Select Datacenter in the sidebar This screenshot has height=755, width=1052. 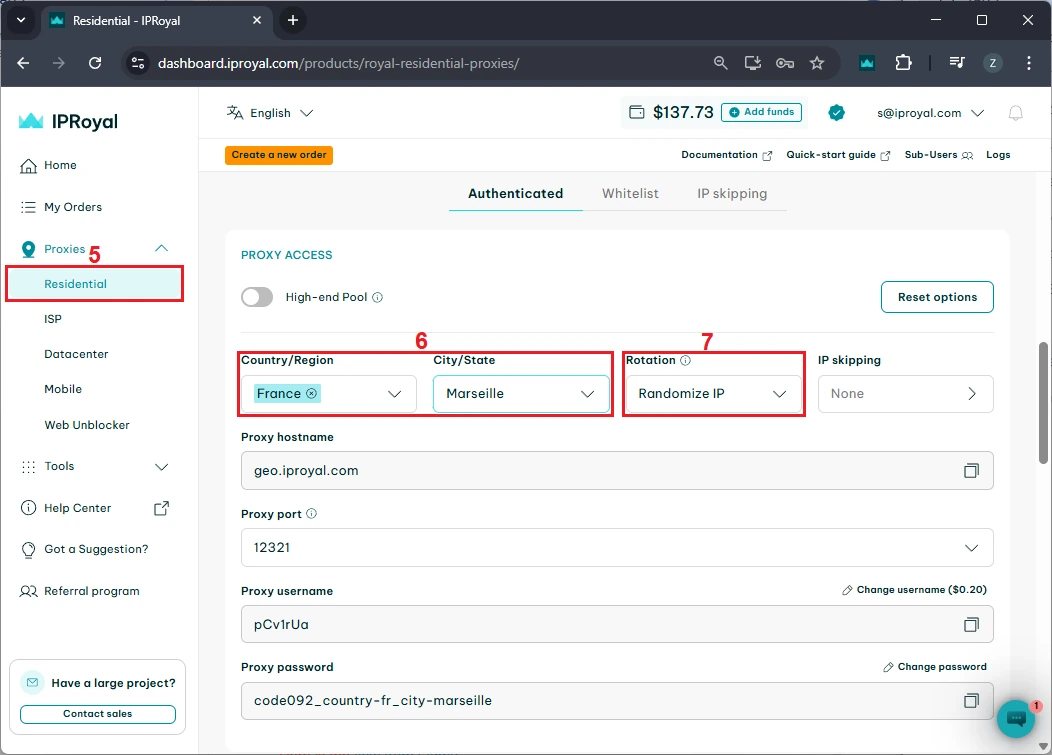point(76,354)
